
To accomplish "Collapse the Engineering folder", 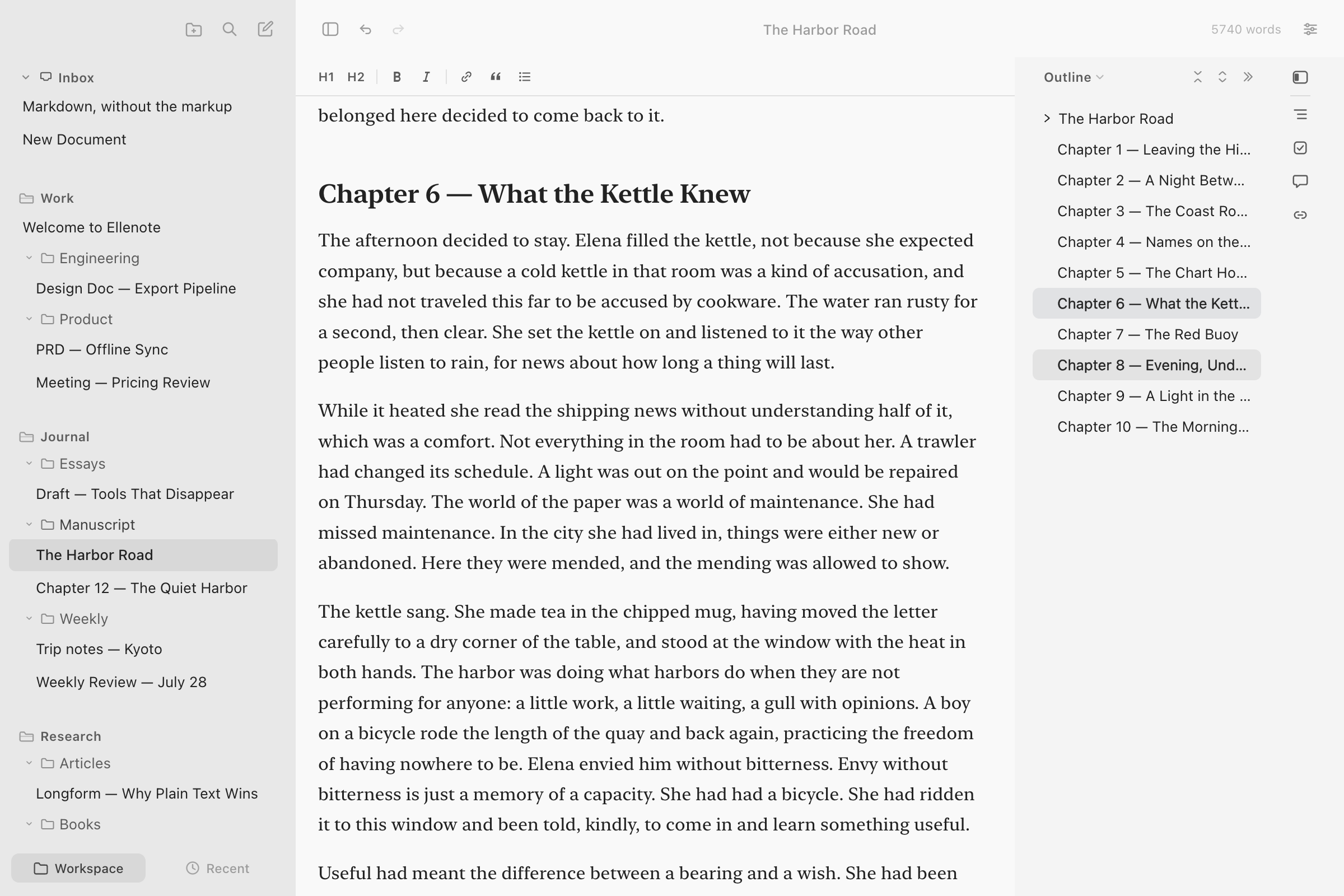I will click(29, 258).
